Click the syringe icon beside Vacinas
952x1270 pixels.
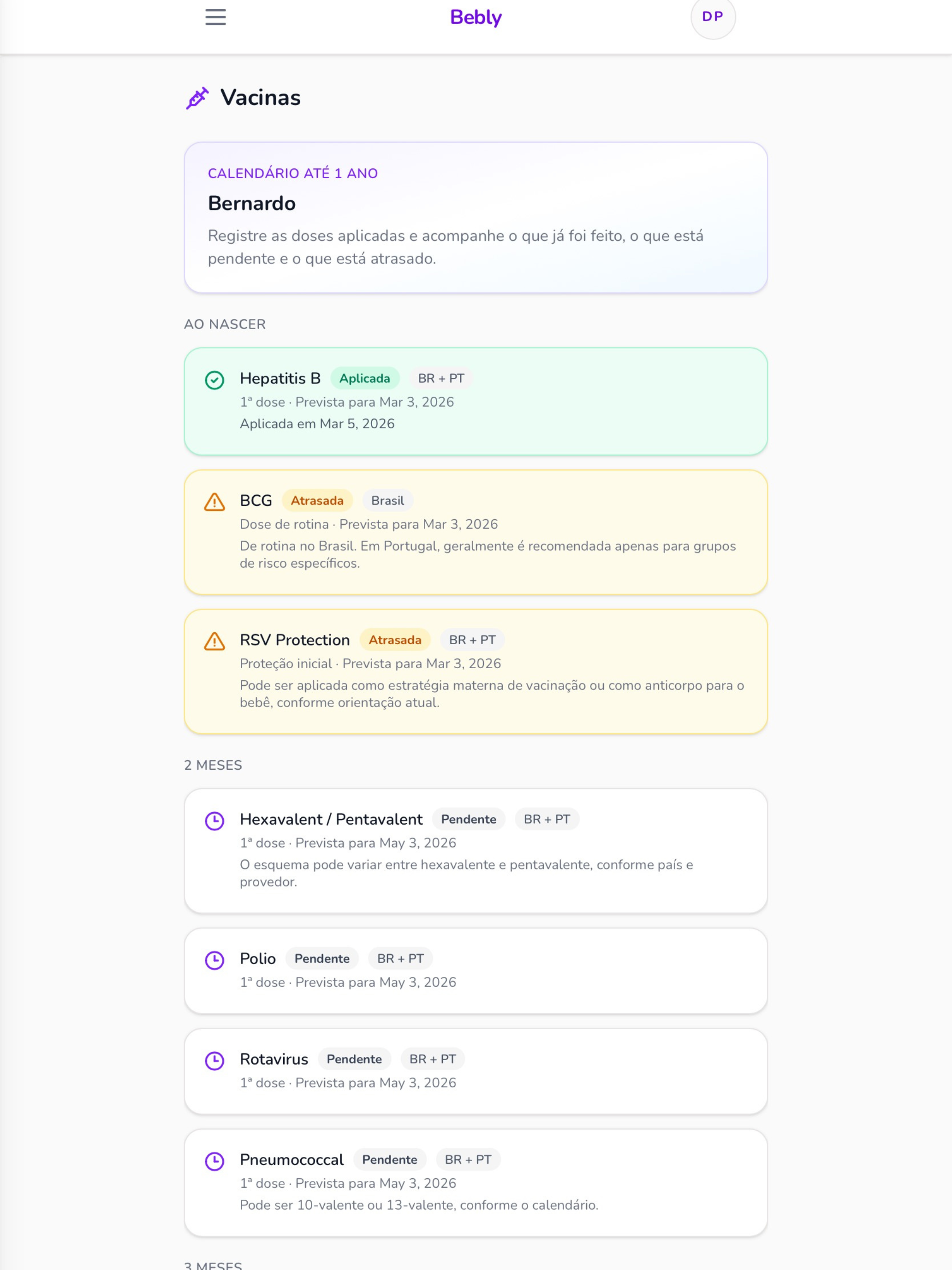click(197, 98)
